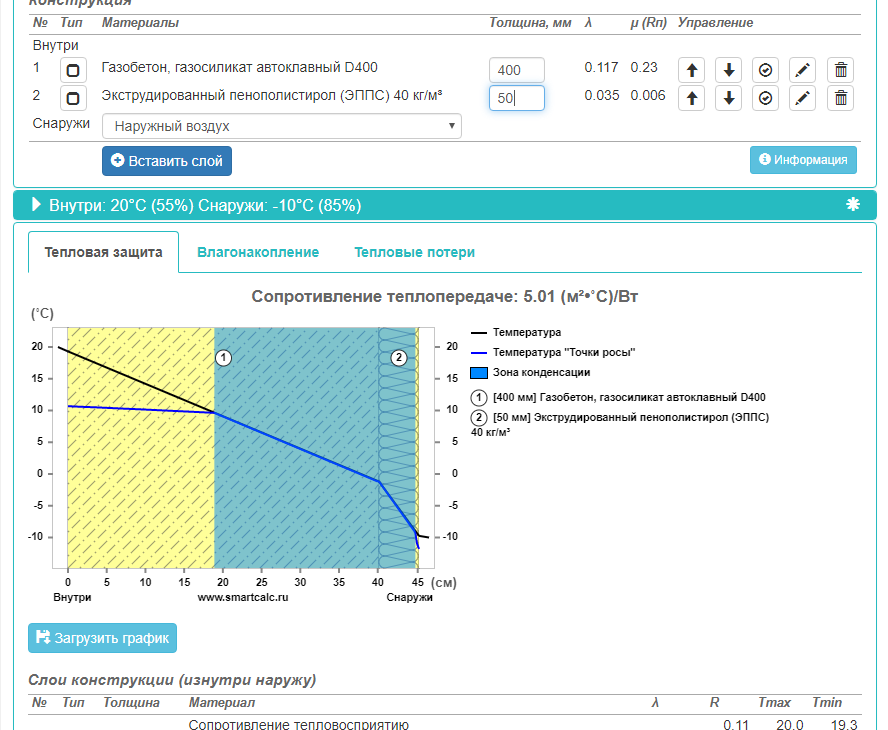Screen dimensions: 888x730
Task: Click the 'Толщина, мм' column header
Action: pos(530,23)
